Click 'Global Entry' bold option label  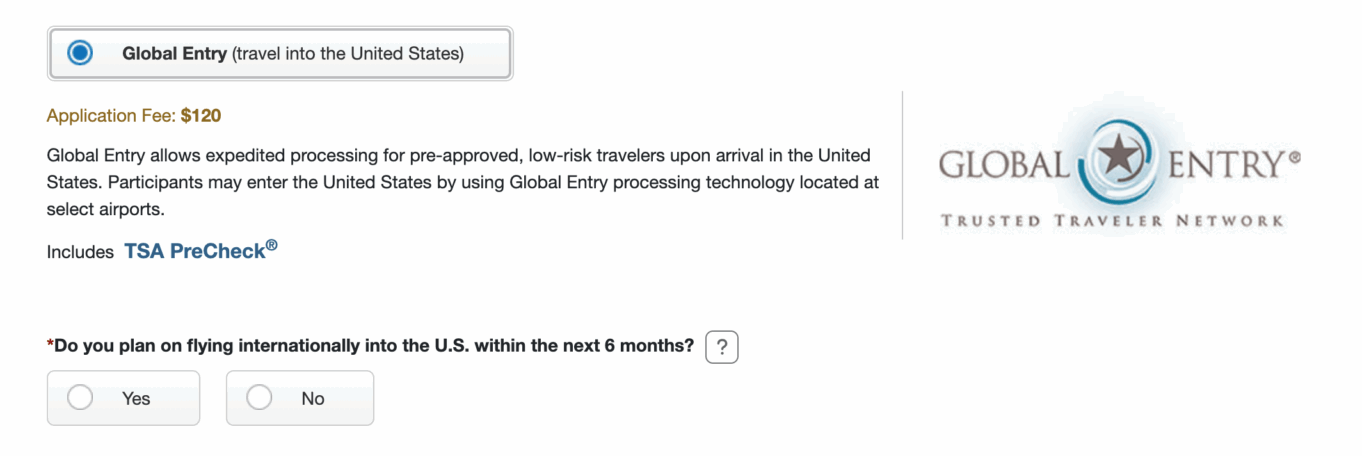pos(175,54)
